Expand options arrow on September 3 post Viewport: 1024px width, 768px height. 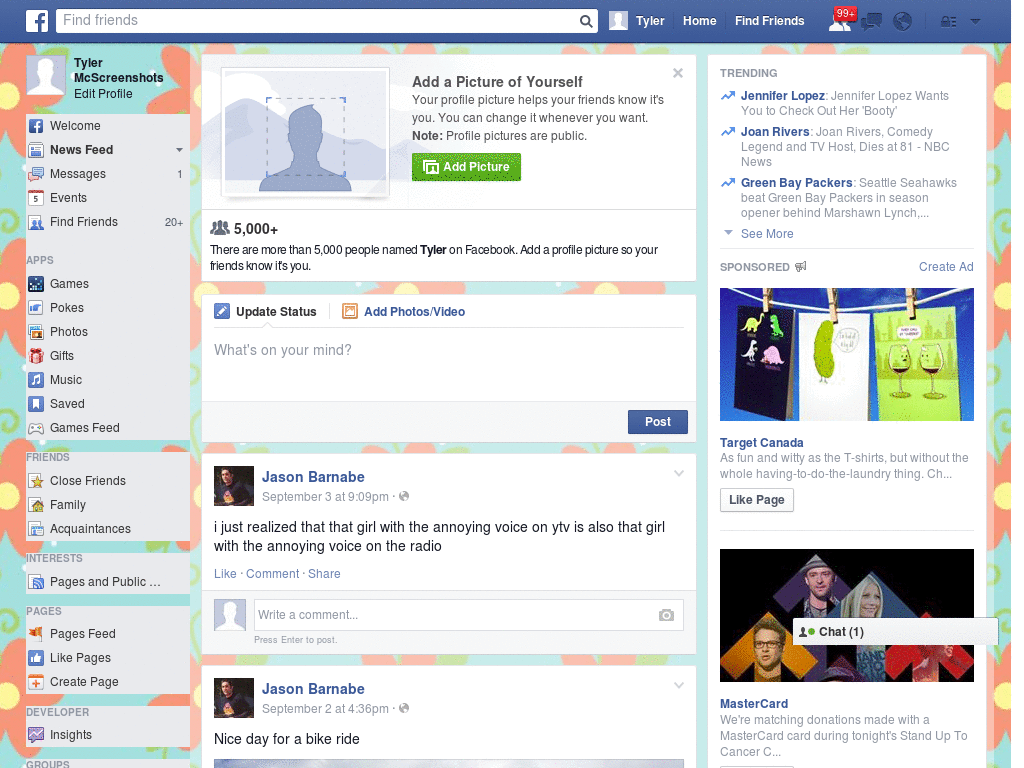click(679, 474)
